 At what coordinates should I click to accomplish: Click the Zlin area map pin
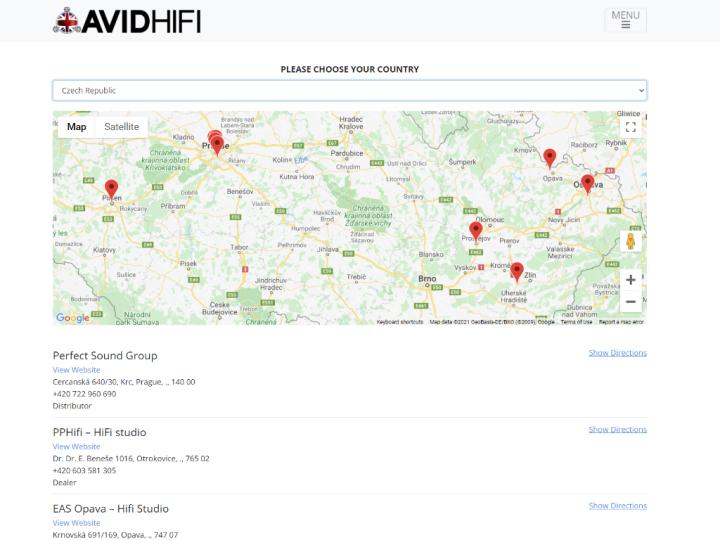pyautogui.click(x=517, y=272)
